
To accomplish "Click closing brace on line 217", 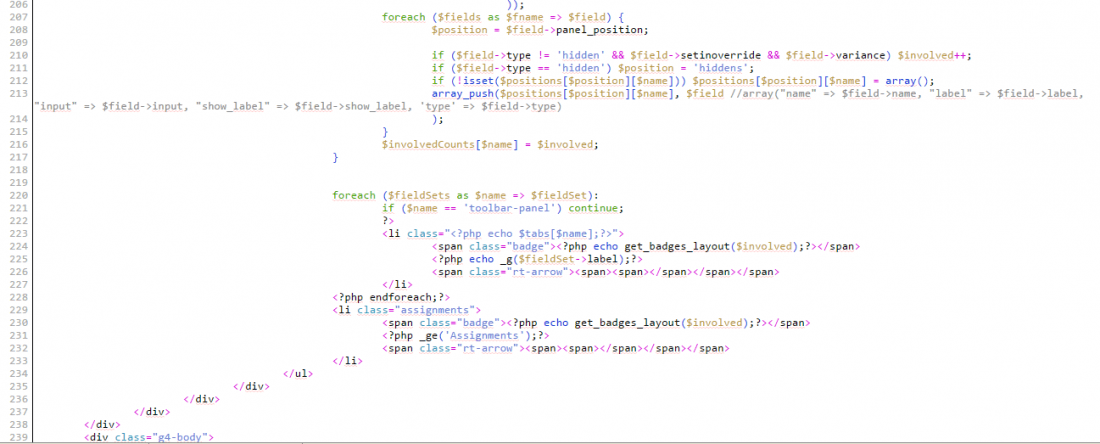I will [335, 157].
